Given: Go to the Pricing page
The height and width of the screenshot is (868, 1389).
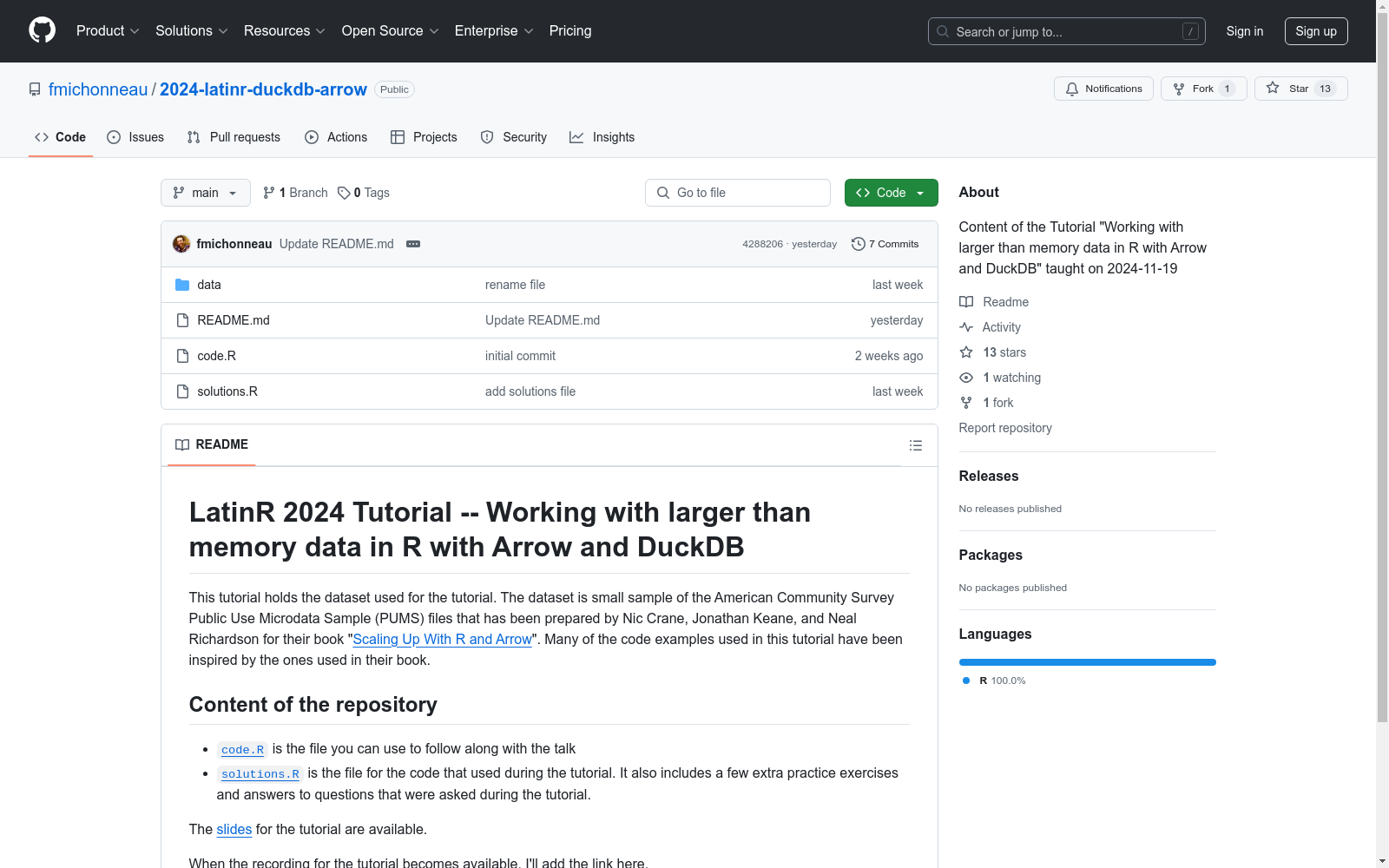Looking at the screenshot, I should point(570,31).
